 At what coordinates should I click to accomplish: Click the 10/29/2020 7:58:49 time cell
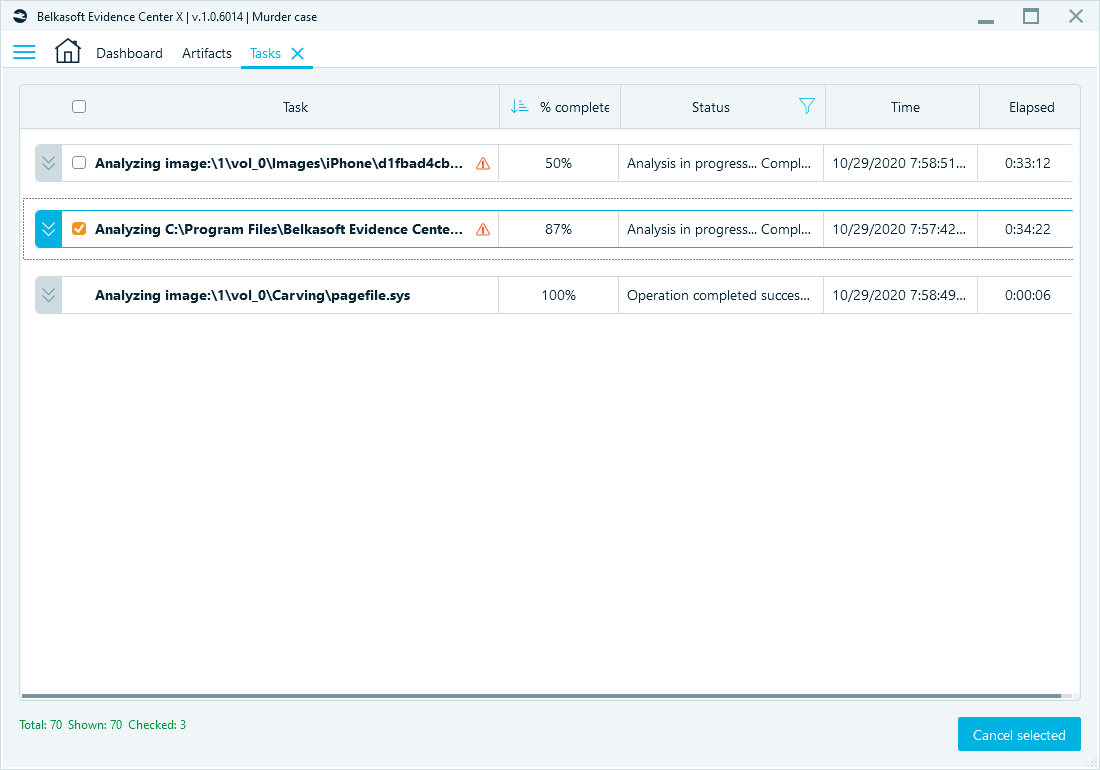[x=899, y=295]
